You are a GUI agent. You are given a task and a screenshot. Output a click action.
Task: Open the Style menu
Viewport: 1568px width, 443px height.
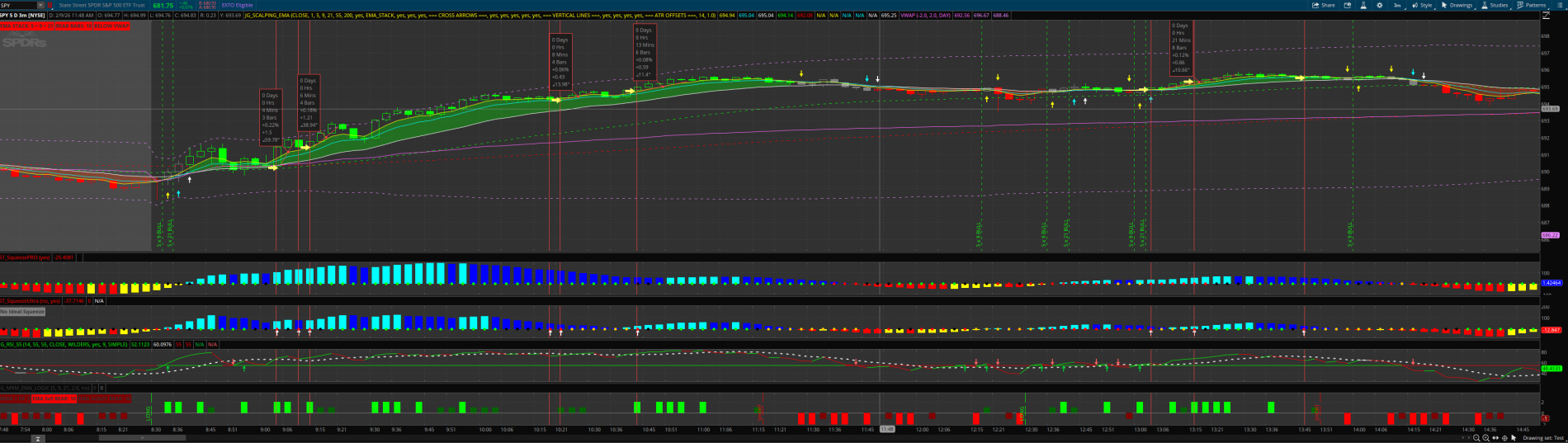(x=1422, y=5)
